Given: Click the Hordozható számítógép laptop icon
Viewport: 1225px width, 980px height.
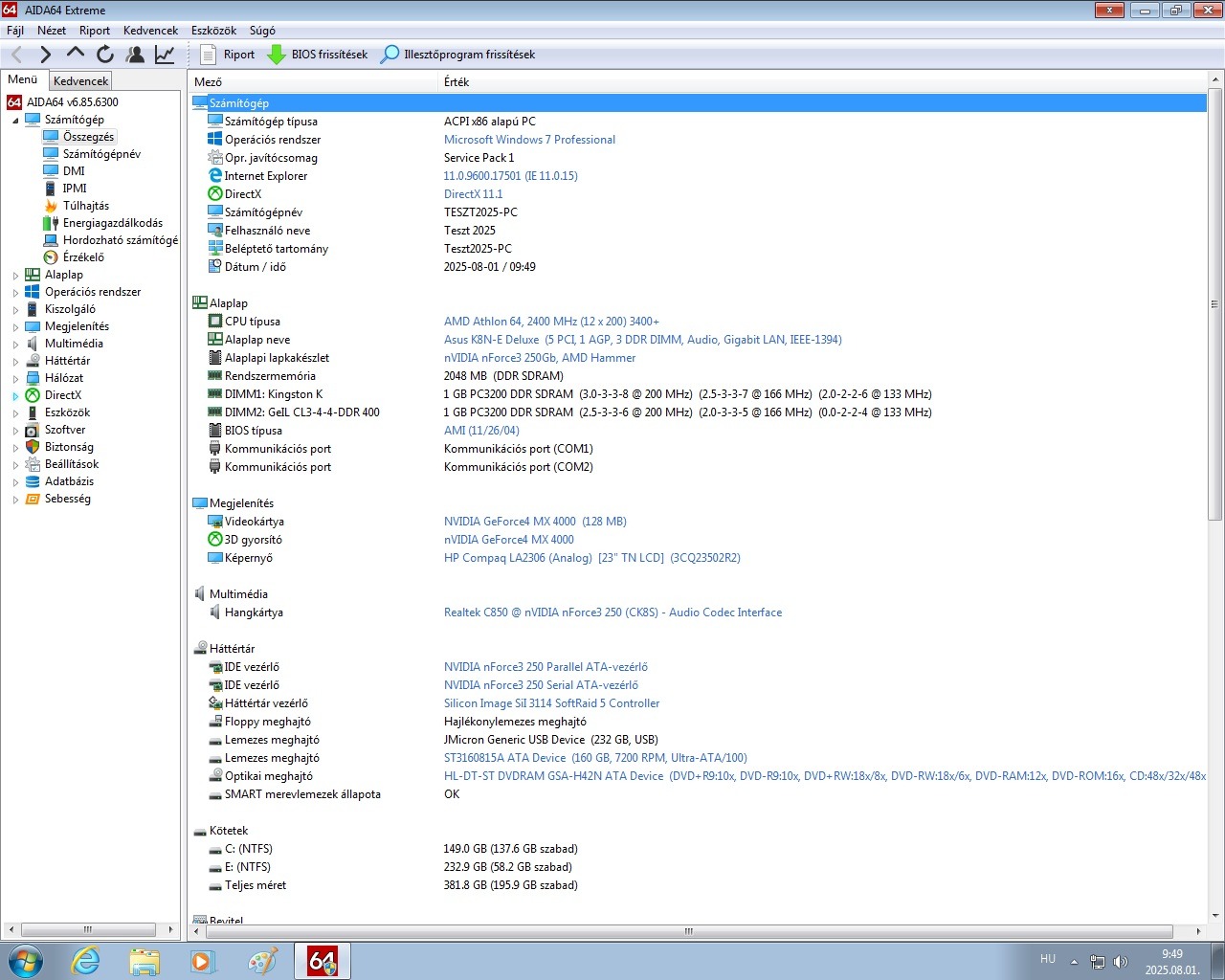Looking at the screenshot, I should (x=51, y=240).
